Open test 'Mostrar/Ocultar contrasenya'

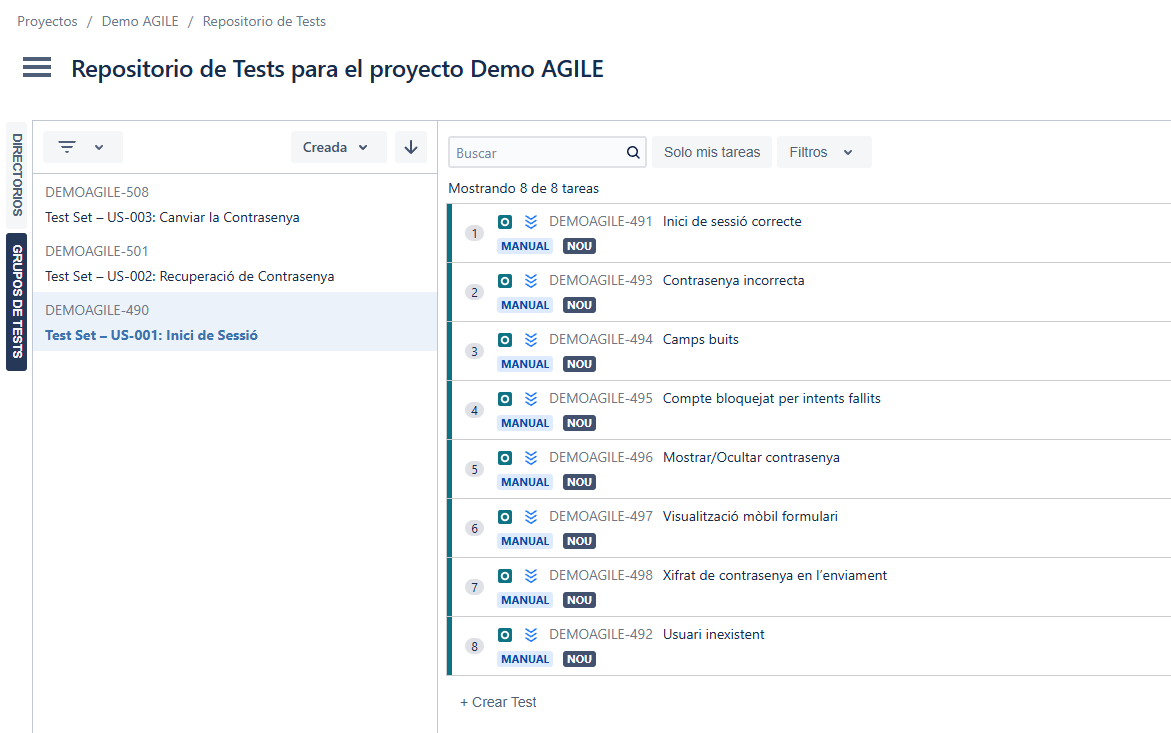(x=751, y=458)
